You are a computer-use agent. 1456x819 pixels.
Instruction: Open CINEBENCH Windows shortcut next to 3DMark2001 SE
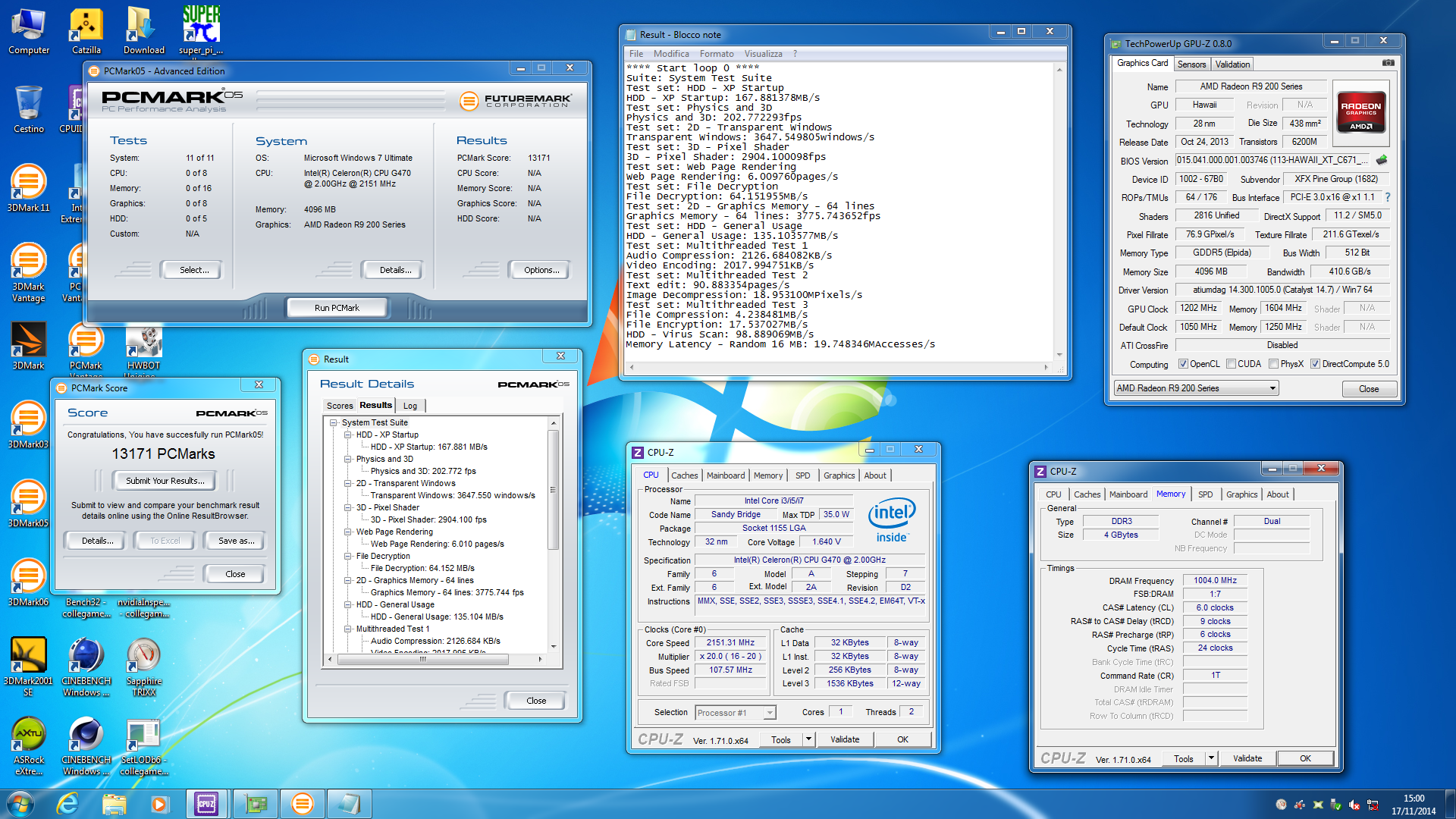86,667
